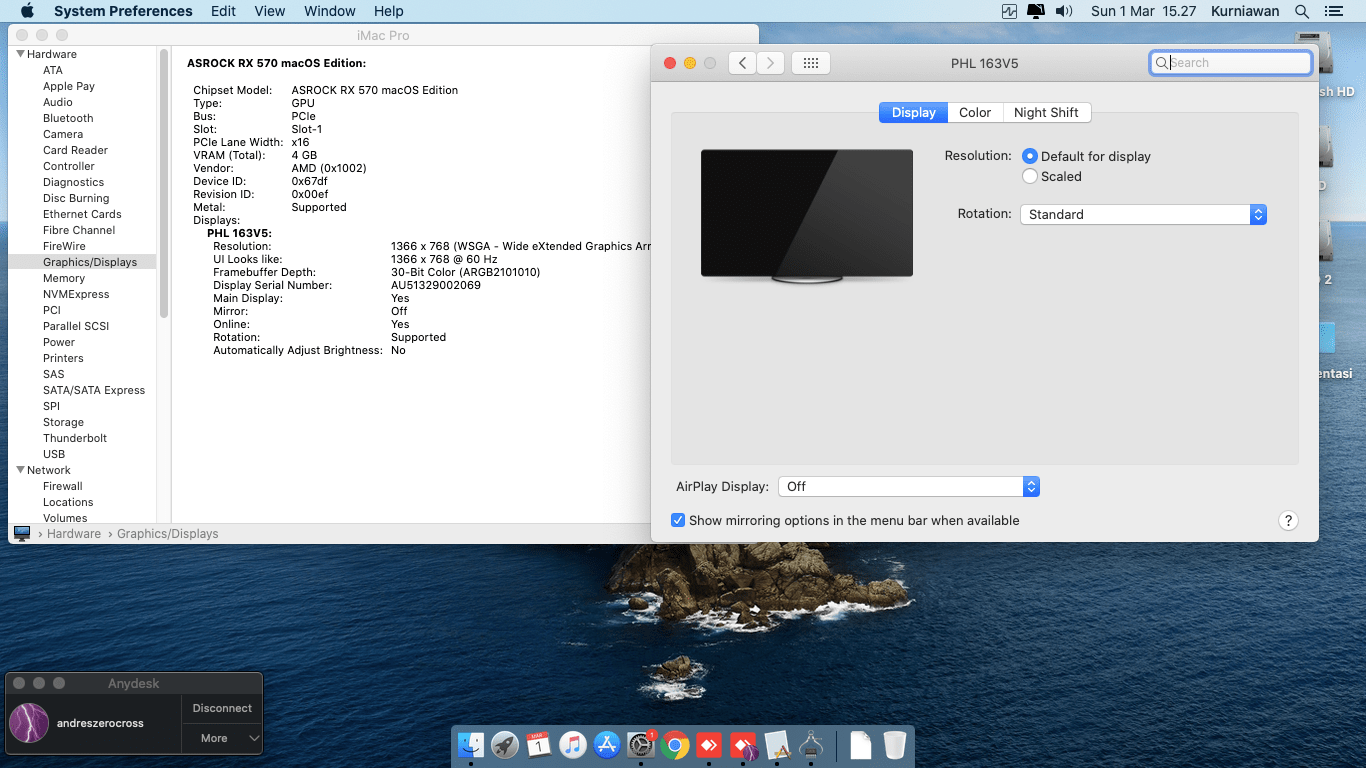Click the Finder icon in the dock

(x=471, y=745)
